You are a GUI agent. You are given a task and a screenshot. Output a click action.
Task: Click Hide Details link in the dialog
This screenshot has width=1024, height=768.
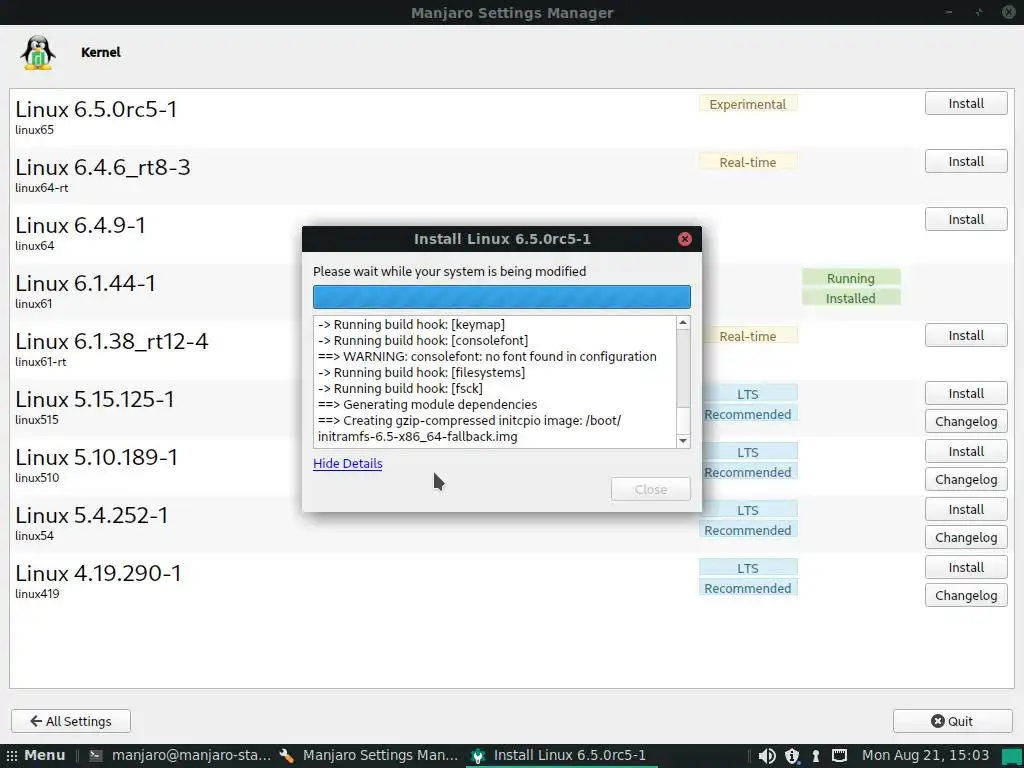coord(347,464)
